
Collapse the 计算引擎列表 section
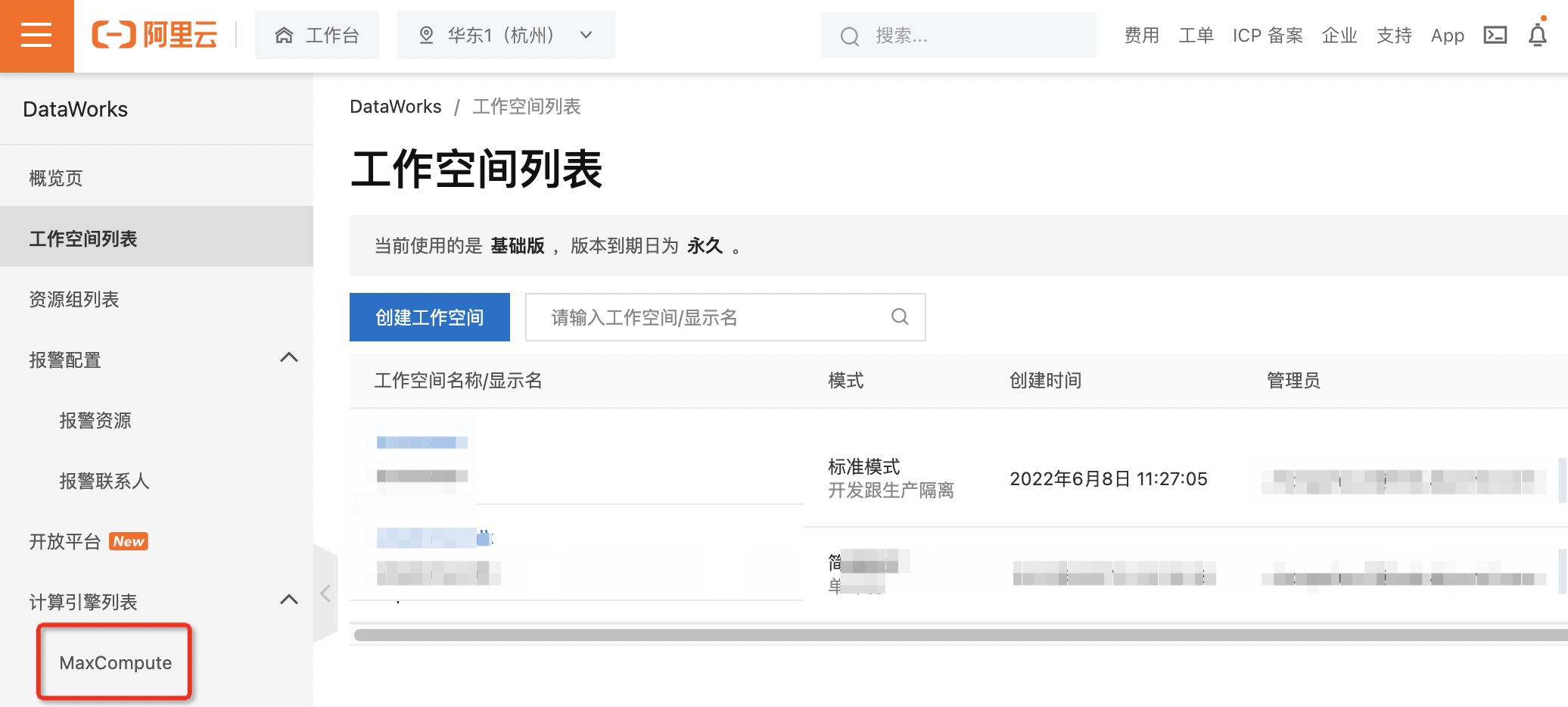(288, 600)
